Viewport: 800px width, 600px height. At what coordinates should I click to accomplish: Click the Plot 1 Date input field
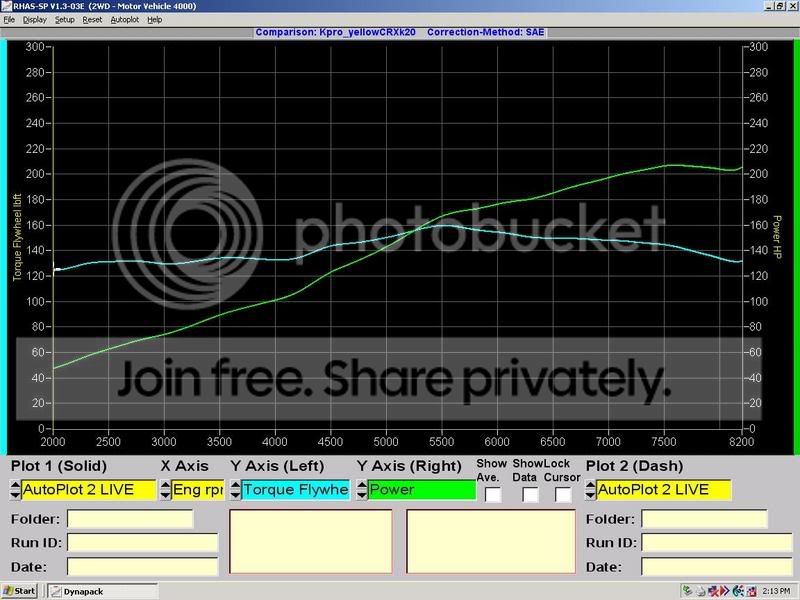[x=142, y=566]
